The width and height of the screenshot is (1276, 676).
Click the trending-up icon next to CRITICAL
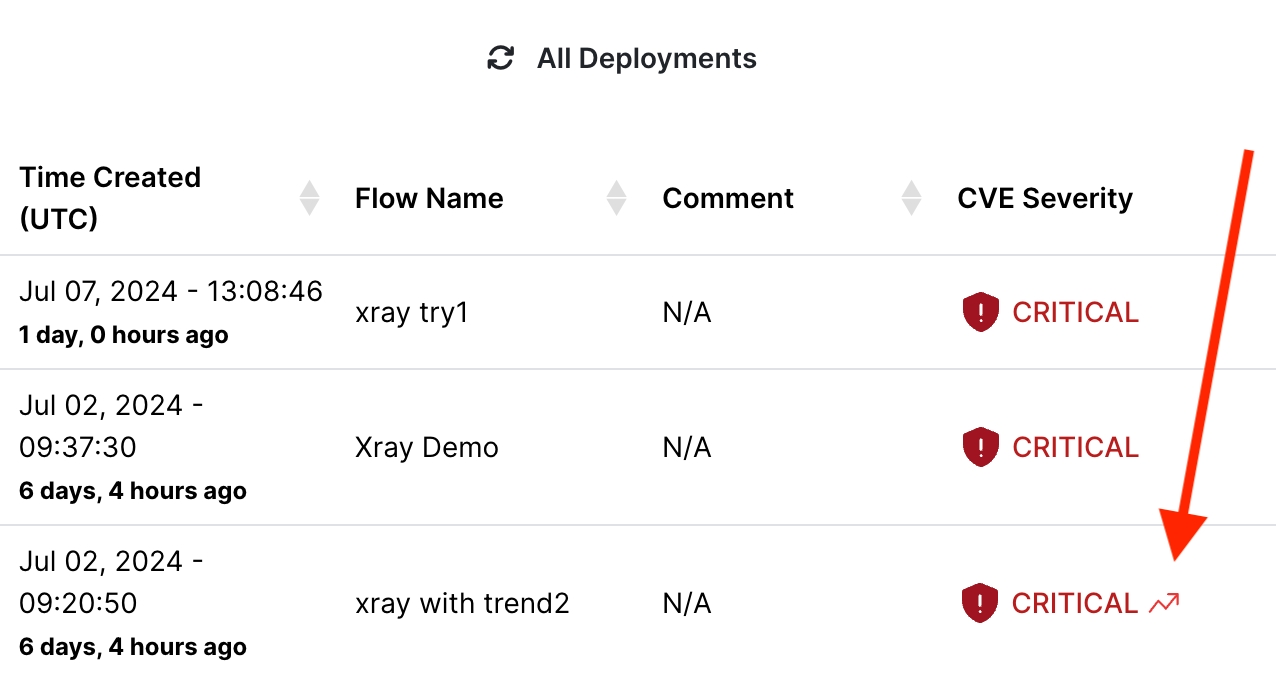pyautogui.click(x=1164, y=603)
